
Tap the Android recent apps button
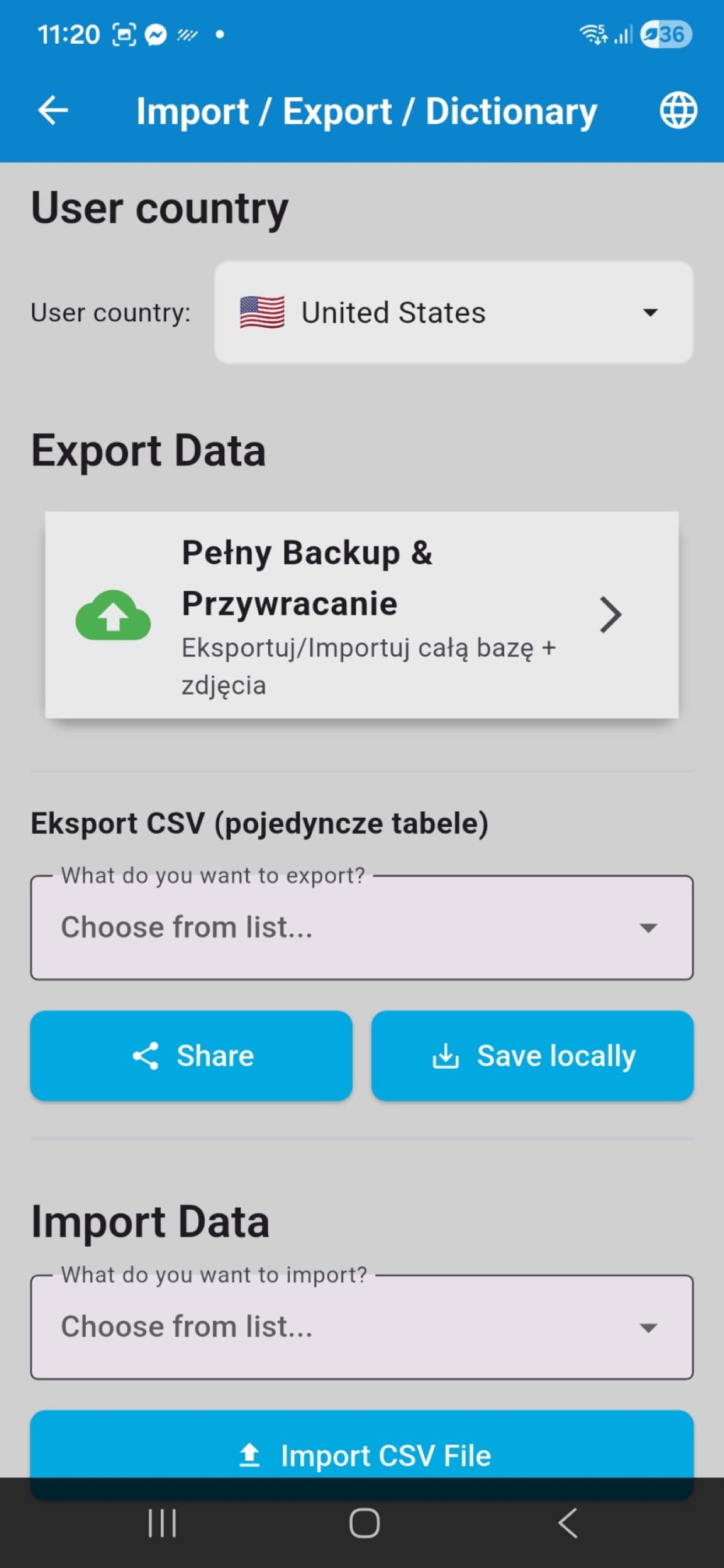coord(161,1524)
